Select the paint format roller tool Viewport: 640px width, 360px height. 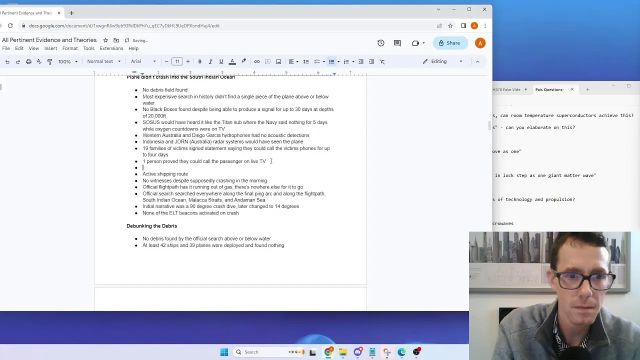tap(49, 62)
